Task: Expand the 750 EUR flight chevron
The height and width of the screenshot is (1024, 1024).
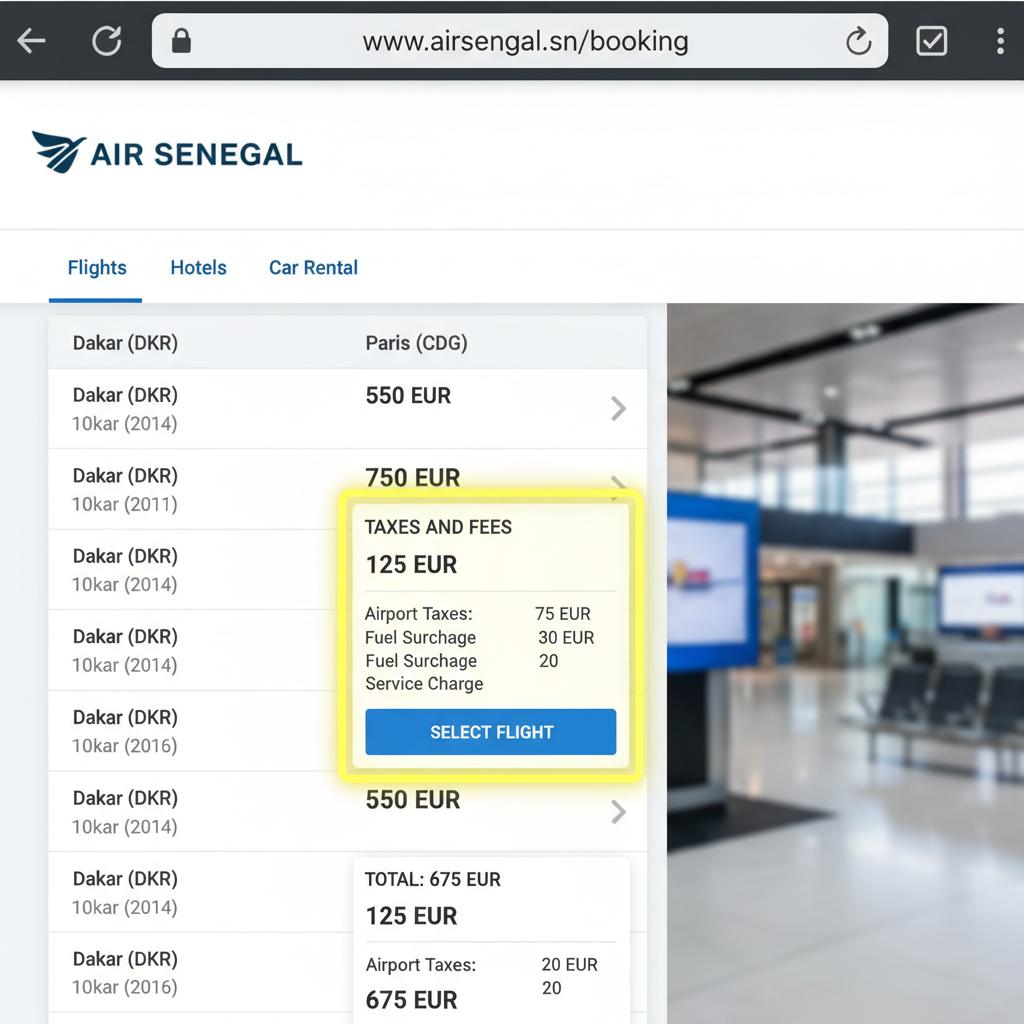Action: [618, 485]
